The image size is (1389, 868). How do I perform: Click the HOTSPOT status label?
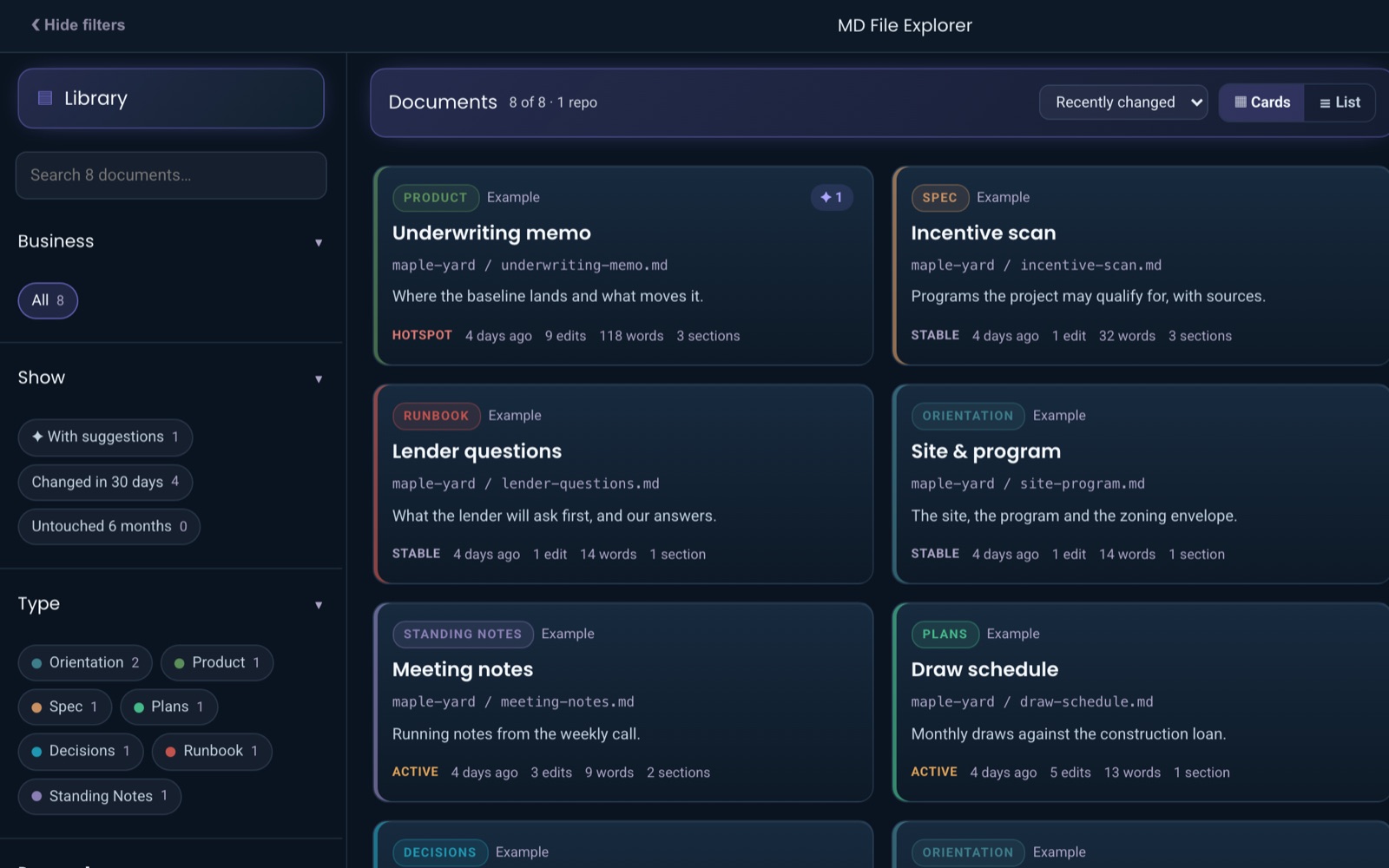422,335
